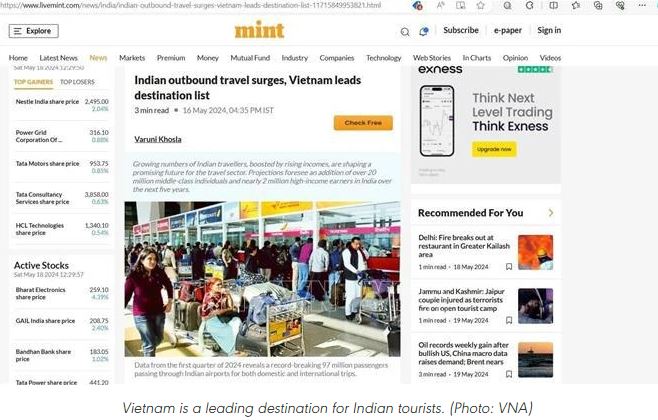This screenshot has height=420, width=658.
Task: Open the Delhi fire article thumbnail
Action: [x=535, y=252]
